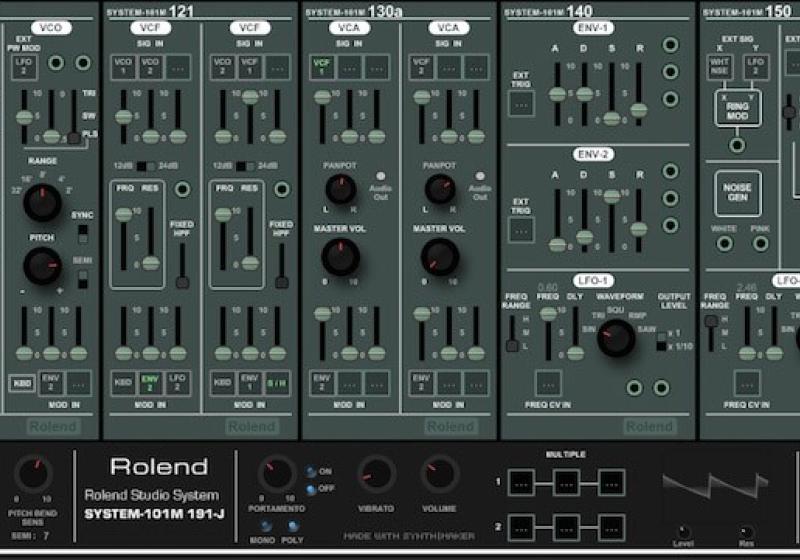Toggle the VCO SYNC switch
The image size is (800, 560).
coord(83,234)
